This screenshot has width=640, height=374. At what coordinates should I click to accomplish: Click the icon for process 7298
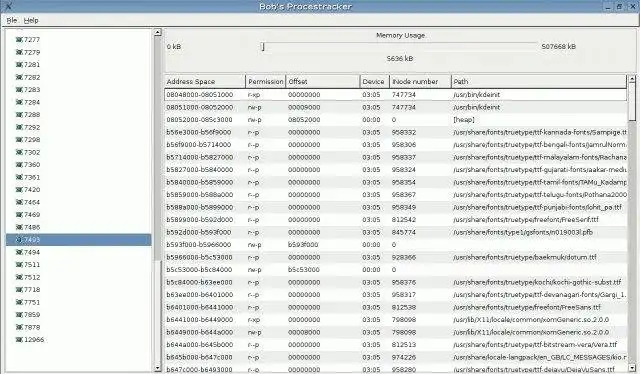coord(19,140)
